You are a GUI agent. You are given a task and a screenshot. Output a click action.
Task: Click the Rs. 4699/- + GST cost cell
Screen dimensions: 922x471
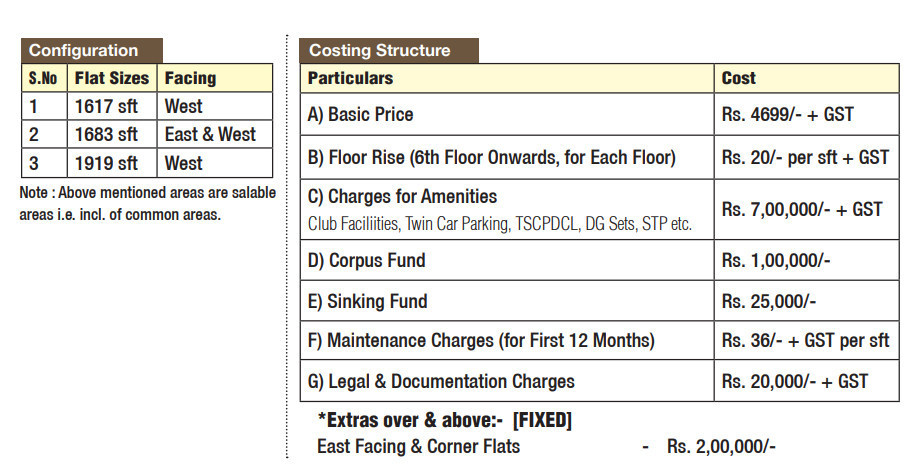[x=787, y=115]
